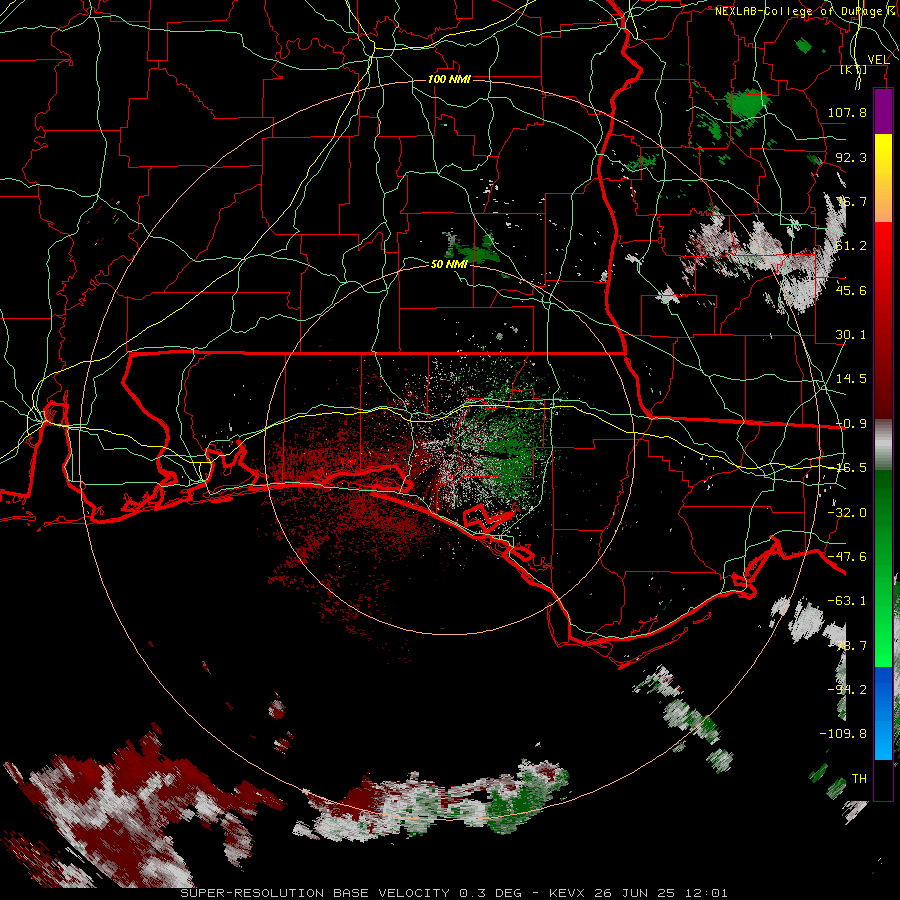Click the VEL legend title
The height and width of the screenshot is (900, 900).
coord(878,60)
